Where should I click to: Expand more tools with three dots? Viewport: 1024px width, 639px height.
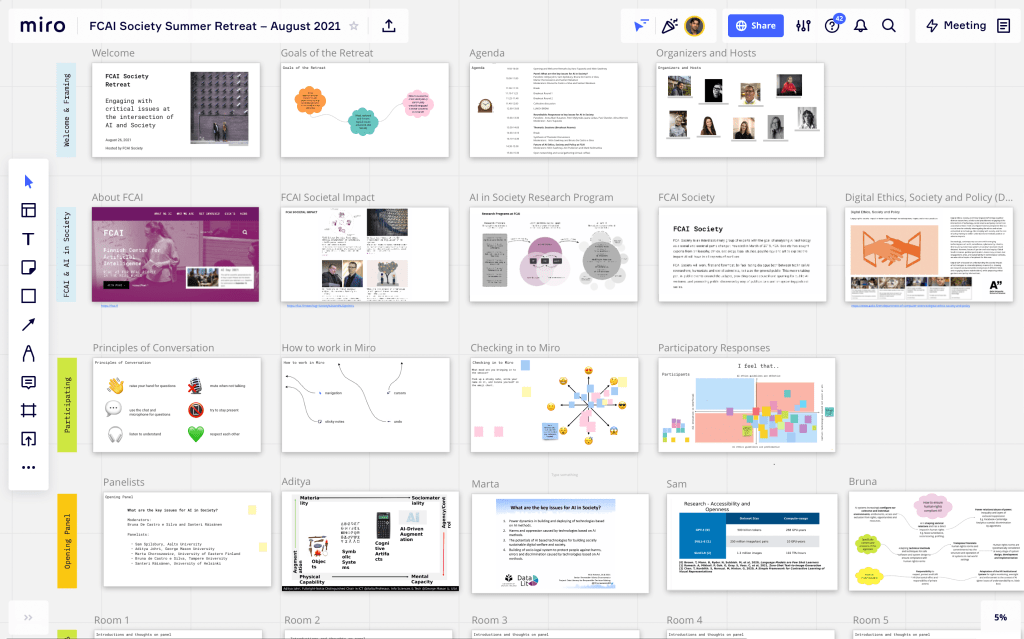tap(28, 467)
